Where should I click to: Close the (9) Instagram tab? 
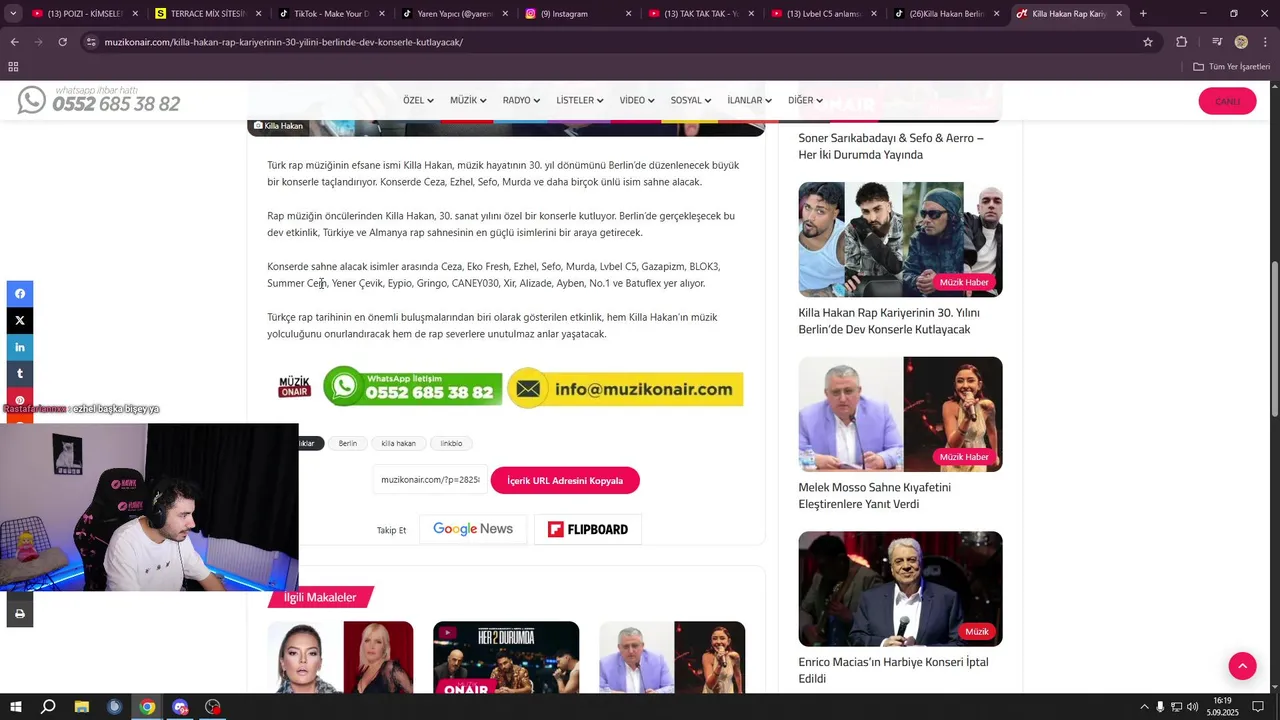click(x=628, y=14)
